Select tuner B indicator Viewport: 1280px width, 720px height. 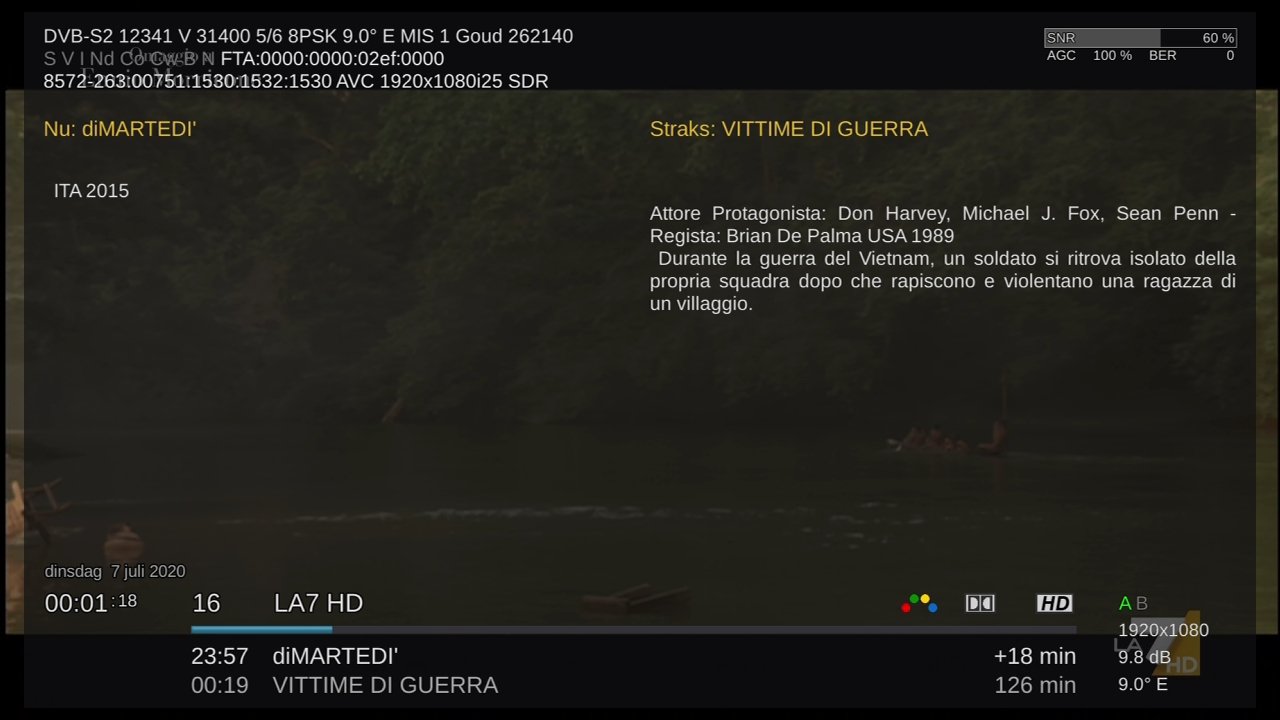[x=1142, y=603]
